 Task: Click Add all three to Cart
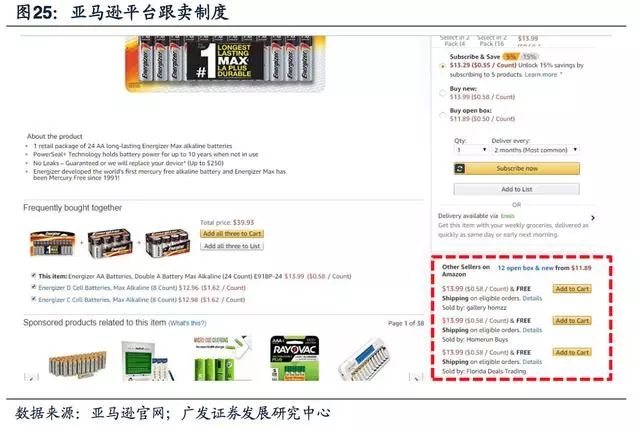coord(232,234)
